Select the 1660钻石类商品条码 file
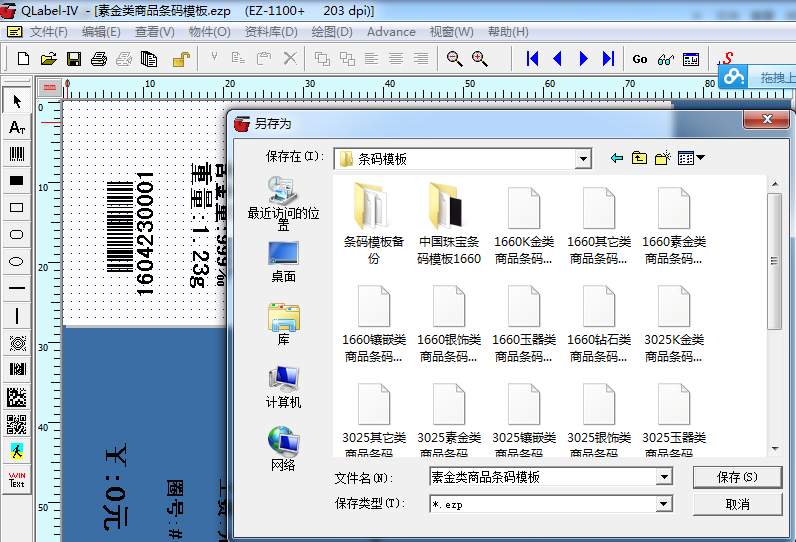 click(x=599, y=324)
